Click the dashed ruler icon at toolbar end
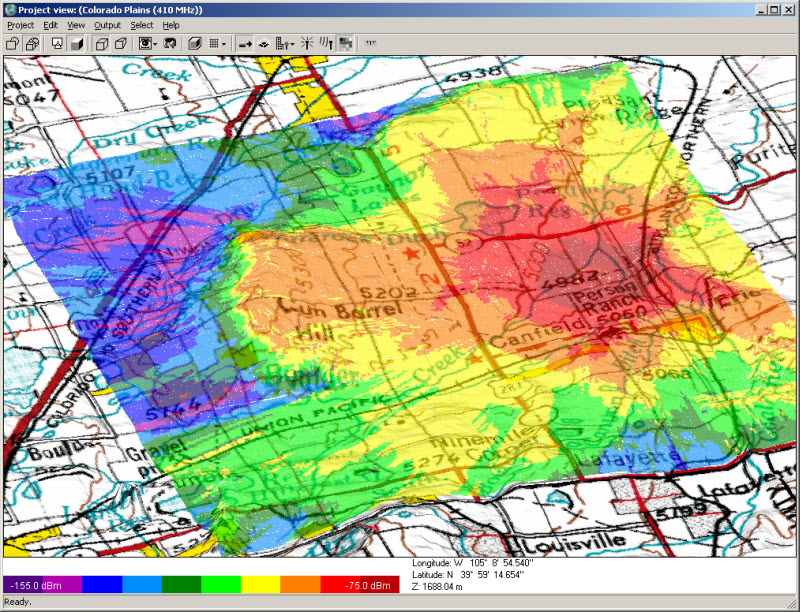Screen dimensions: 800x612 [371, 43]
